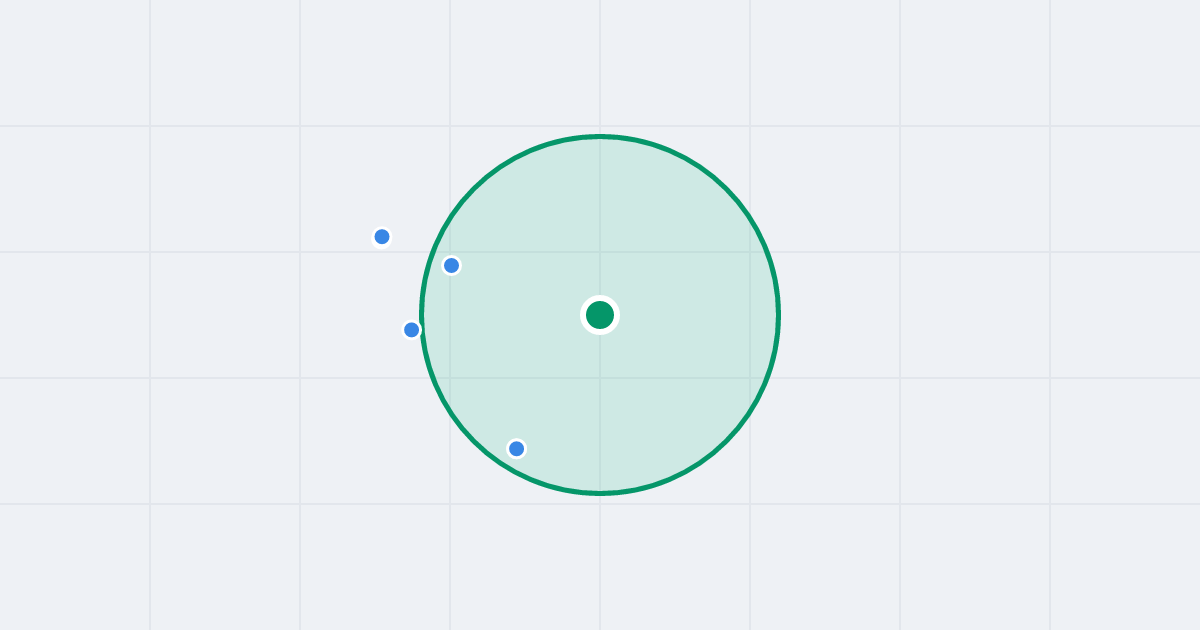This screenshot has width=1200, height=630.
Task: Click the green center marker of the circle
Action: coord(600,315)
